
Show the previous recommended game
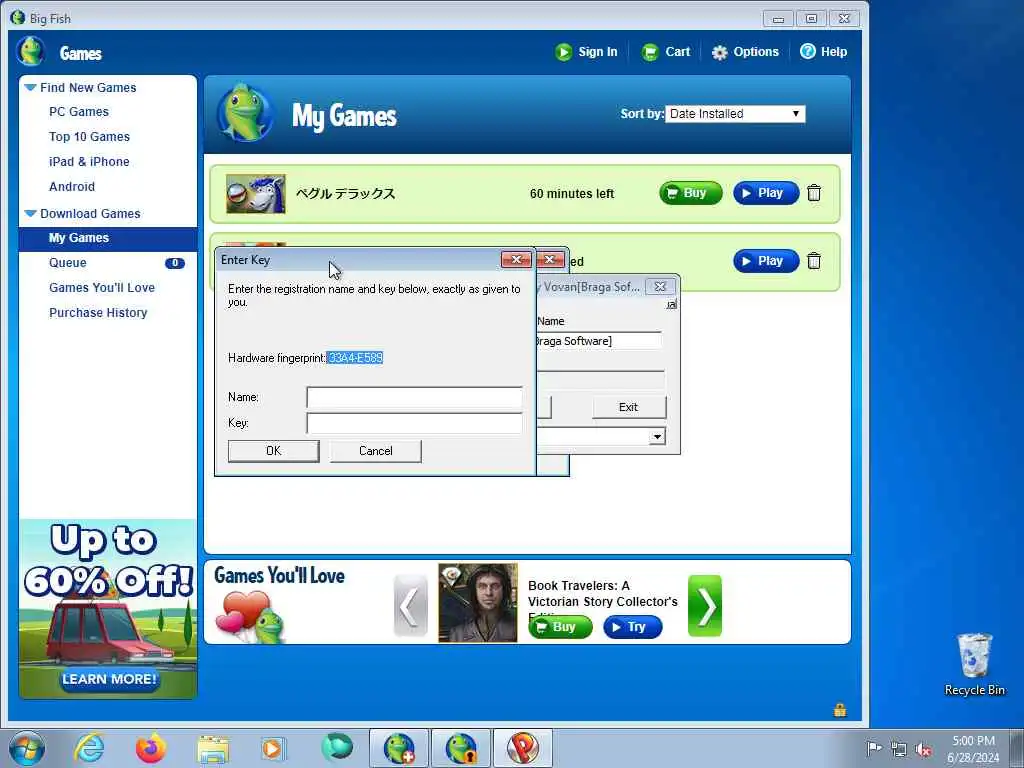tap(410, 605)
